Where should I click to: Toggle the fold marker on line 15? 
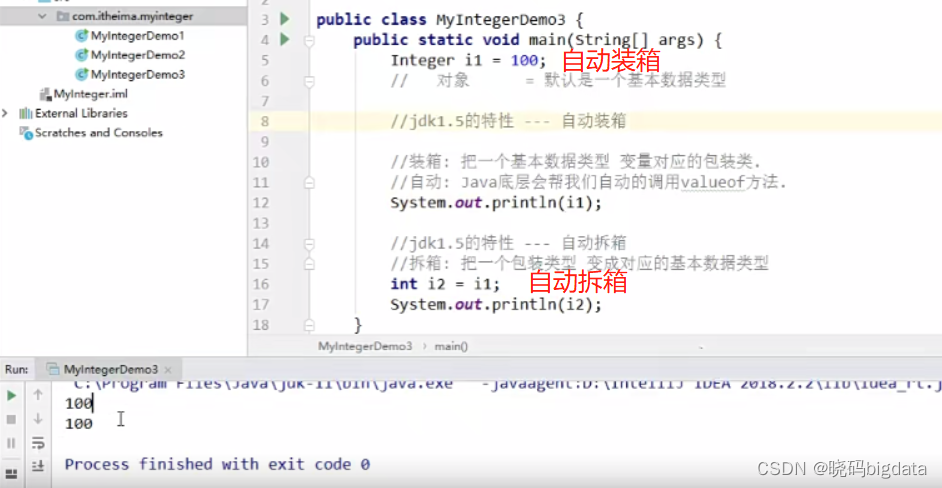(309, 264)
